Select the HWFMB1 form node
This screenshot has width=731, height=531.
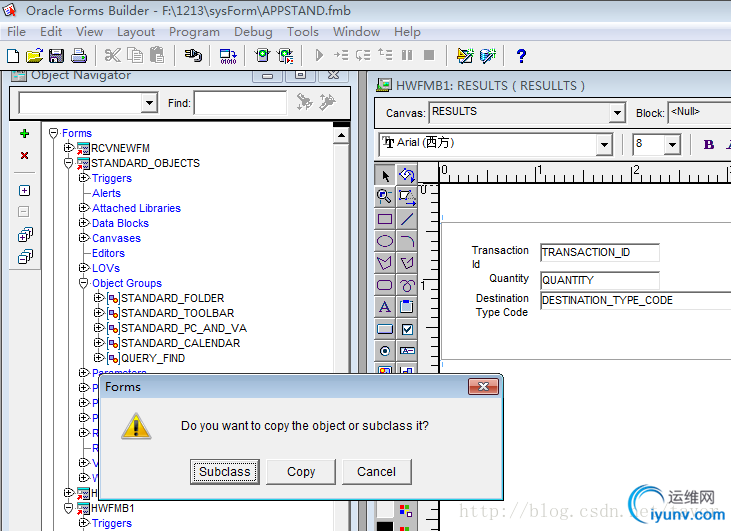[x=113, y=508]
